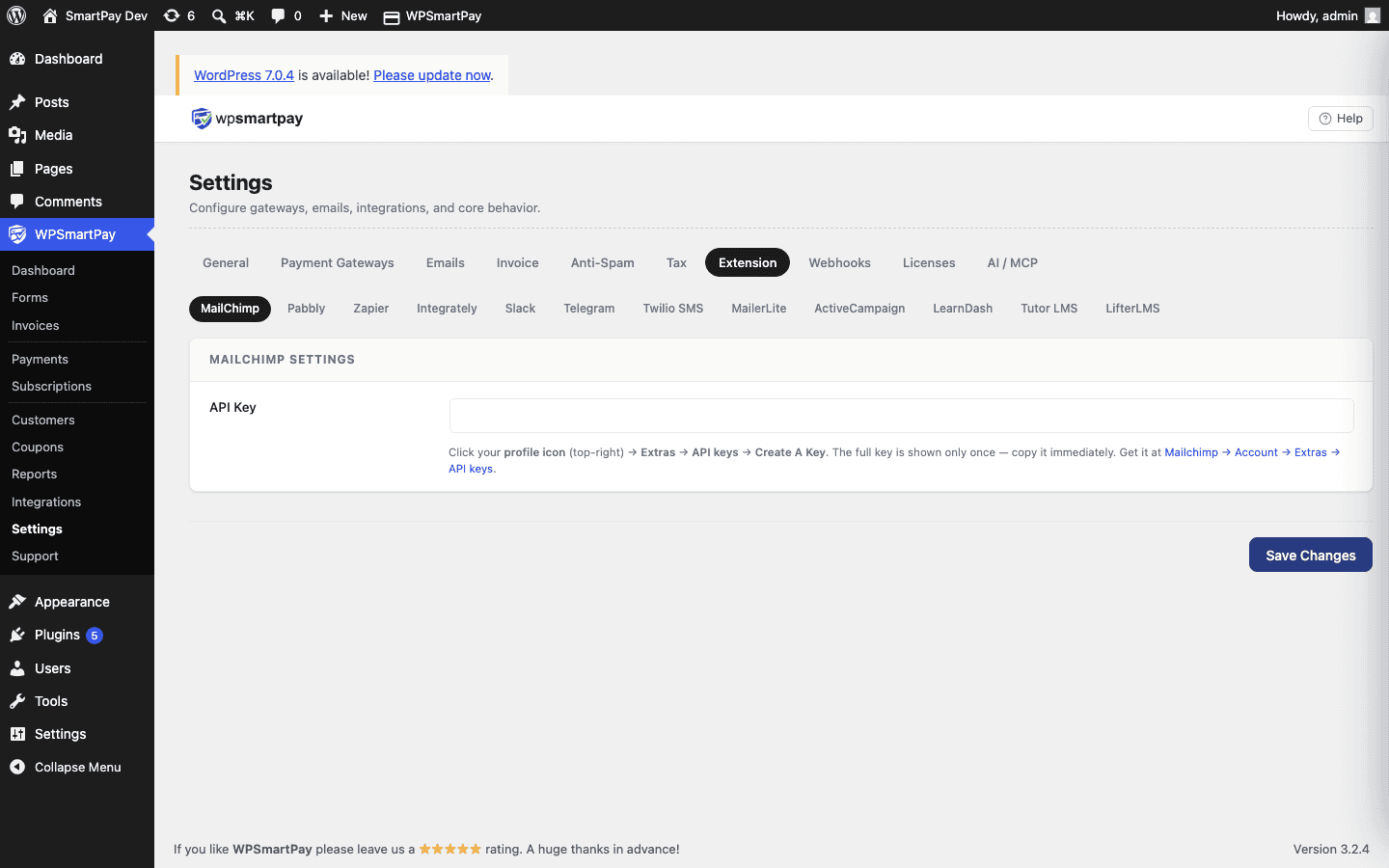Click the SmartPay Dev home icon
The height and width of the screenshot is (868, 1389).
pyautogui.click(x=50, y=15)
